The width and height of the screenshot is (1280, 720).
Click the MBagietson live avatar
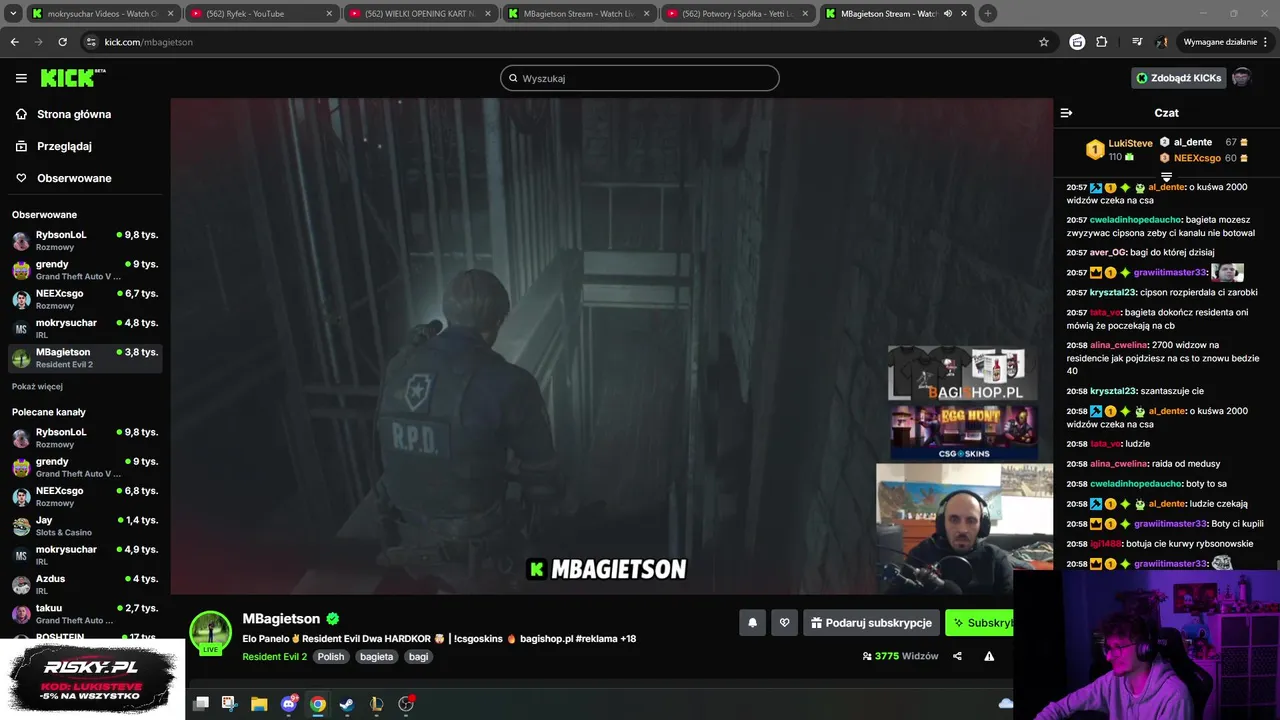click(211, 633)
